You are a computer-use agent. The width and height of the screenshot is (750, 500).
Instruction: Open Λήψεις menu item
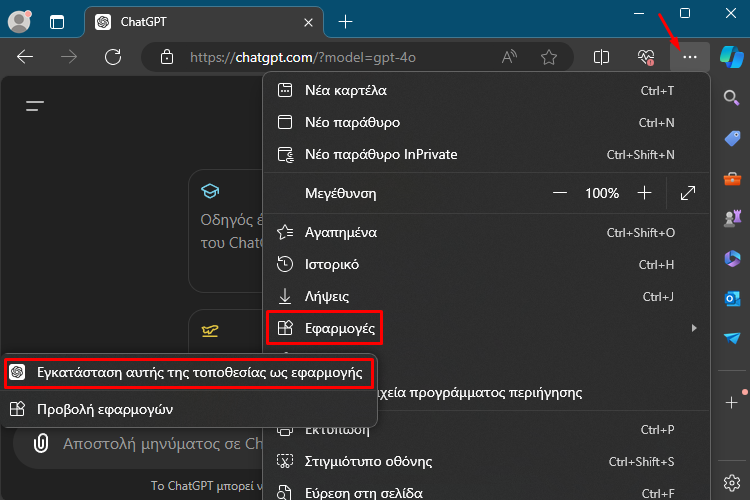[x=486, y=297]
